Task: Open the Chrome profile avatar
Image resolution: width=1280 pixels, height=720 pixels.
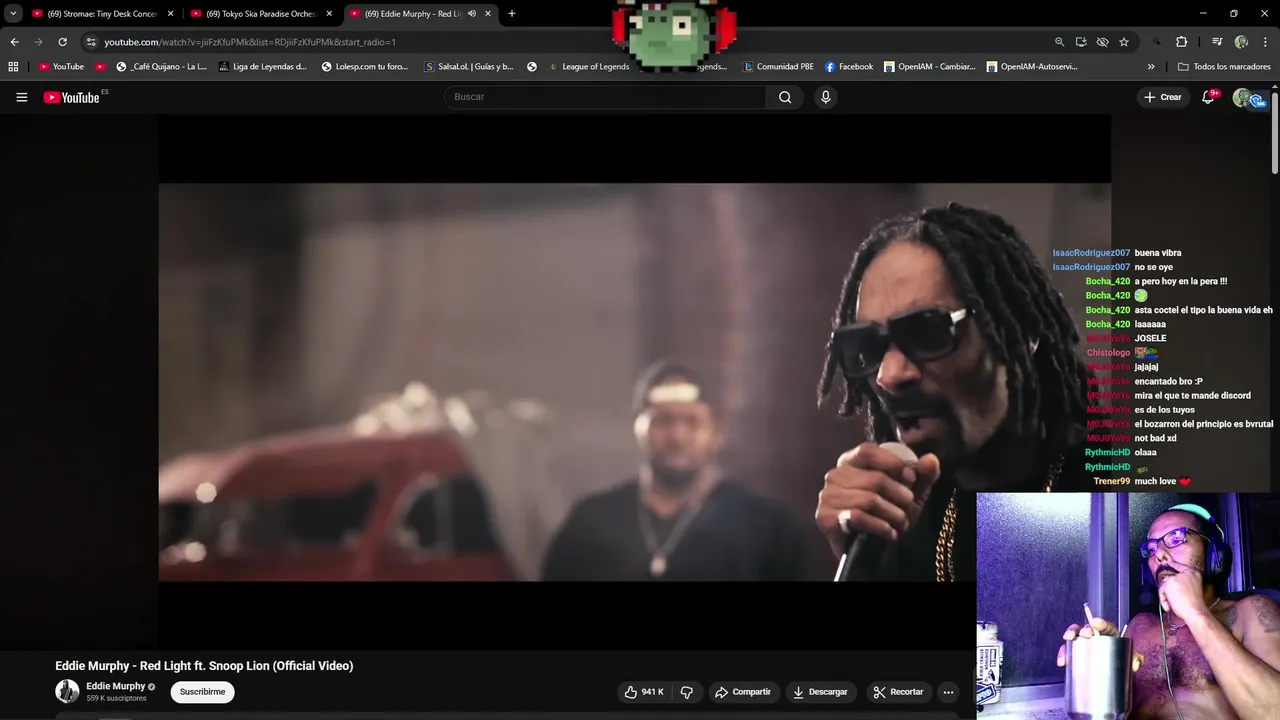Action: [1241, 42]
